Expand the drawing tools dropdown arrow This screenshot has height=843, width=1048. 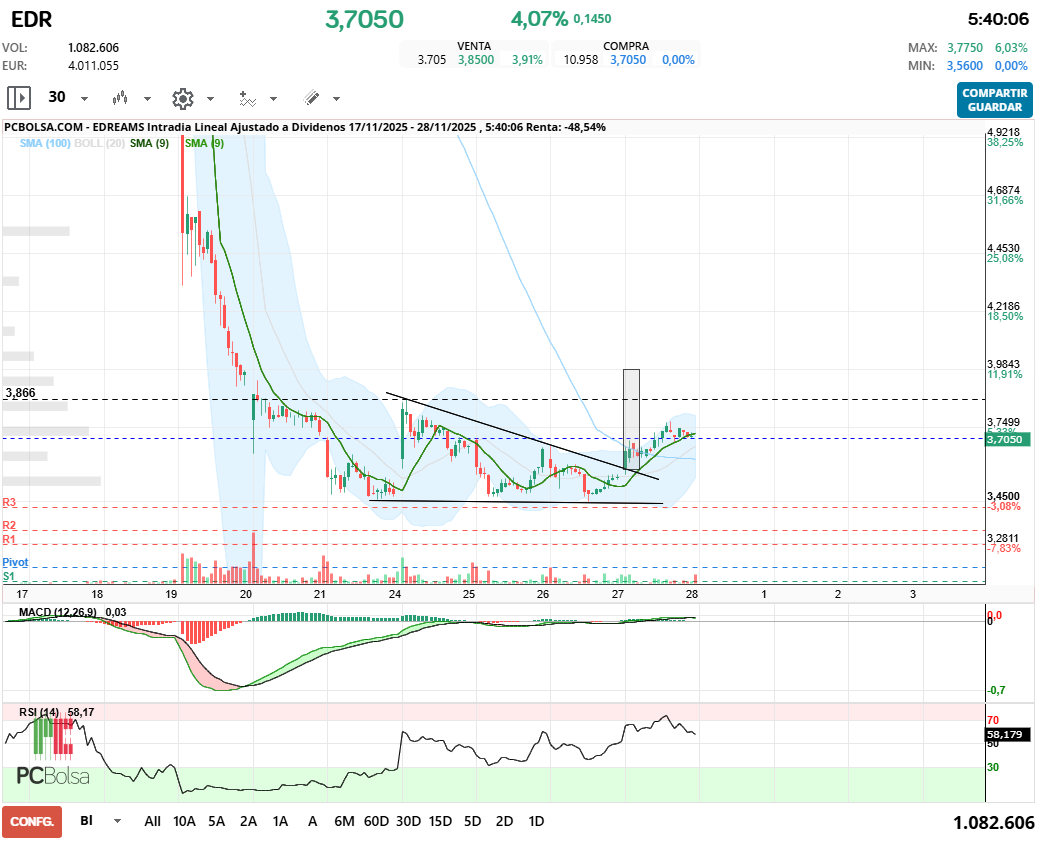pos(336,99)
